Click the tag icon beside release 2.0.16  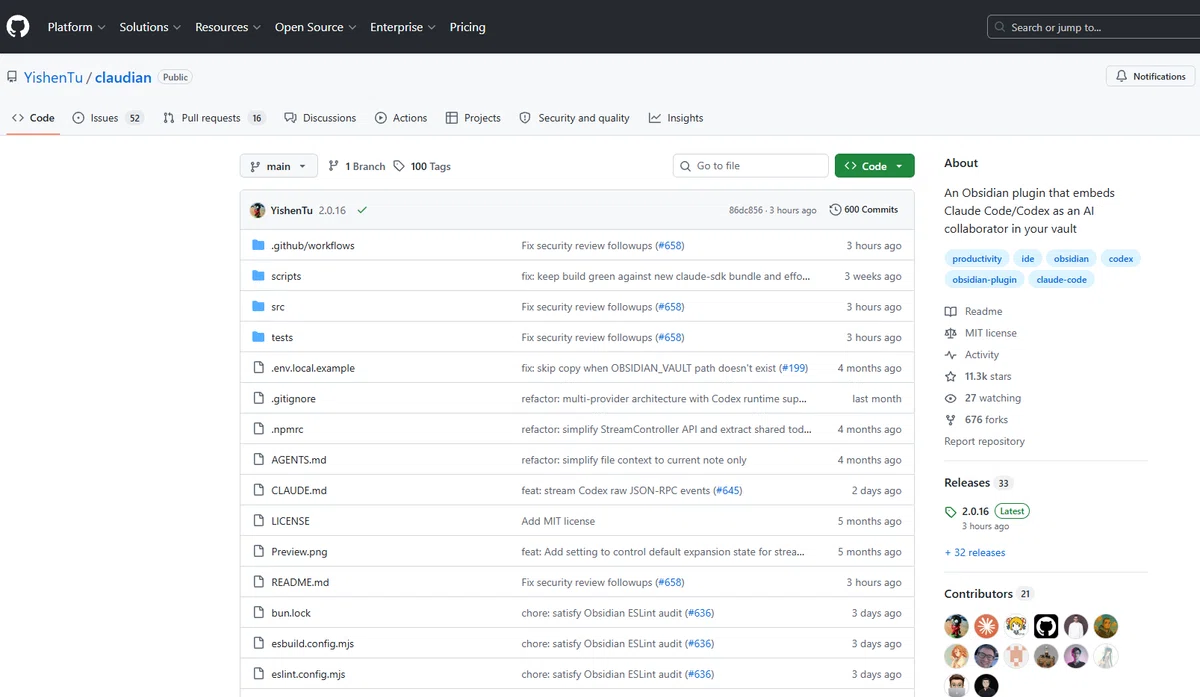coord(950,511)
